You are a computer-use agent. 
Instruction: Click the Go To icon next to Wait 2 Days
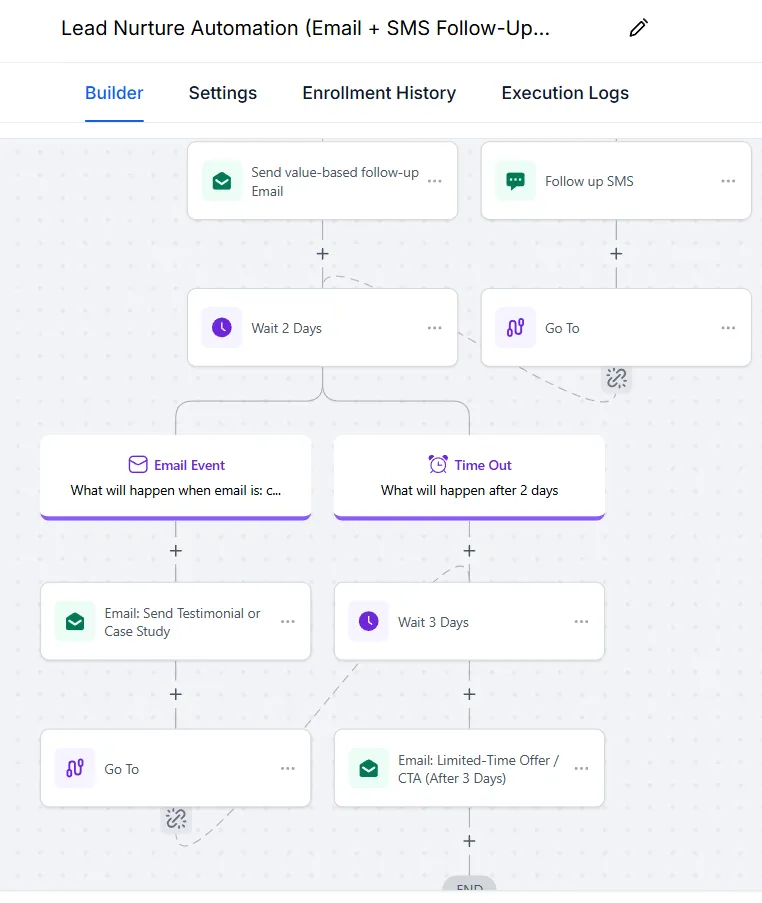pos(515,328)
